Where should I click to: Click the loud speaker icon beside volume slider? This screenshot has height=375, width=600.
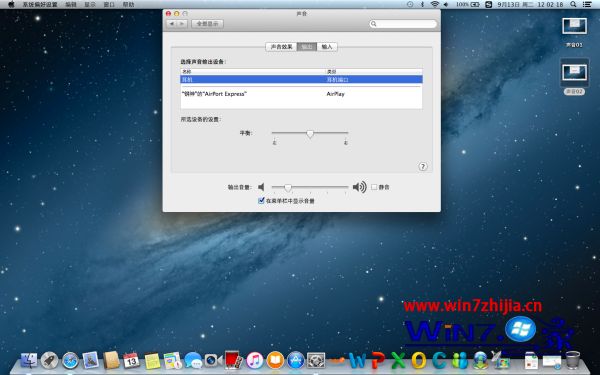tap(360, 187)
